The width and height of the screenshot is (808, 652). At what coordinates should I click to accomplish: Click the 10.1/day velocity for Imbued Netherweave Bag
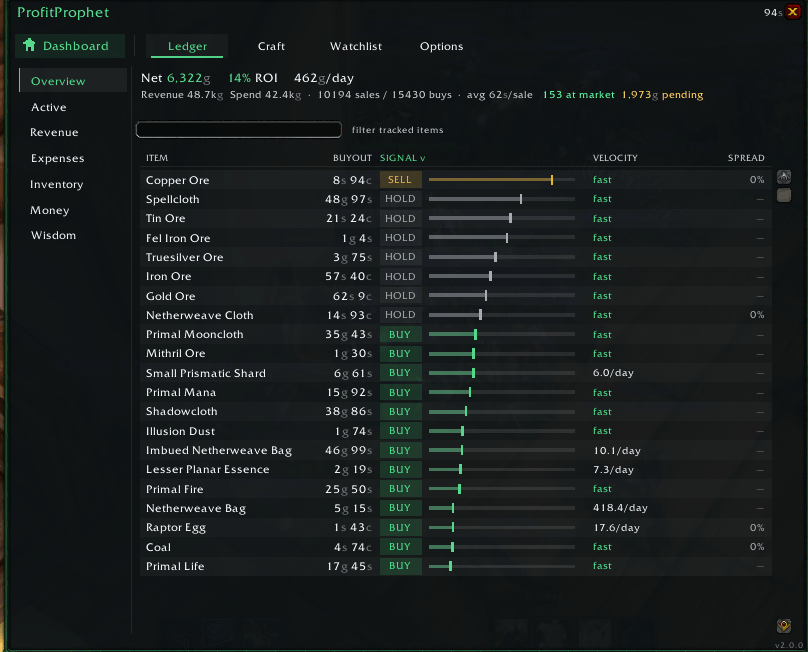[x=617, y=450]
